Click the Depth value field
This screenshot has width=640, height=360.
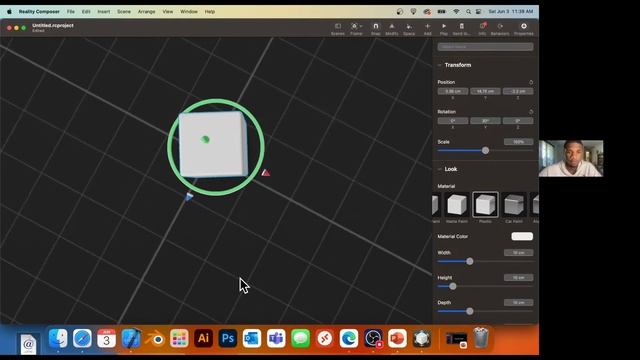coord(518,302)
